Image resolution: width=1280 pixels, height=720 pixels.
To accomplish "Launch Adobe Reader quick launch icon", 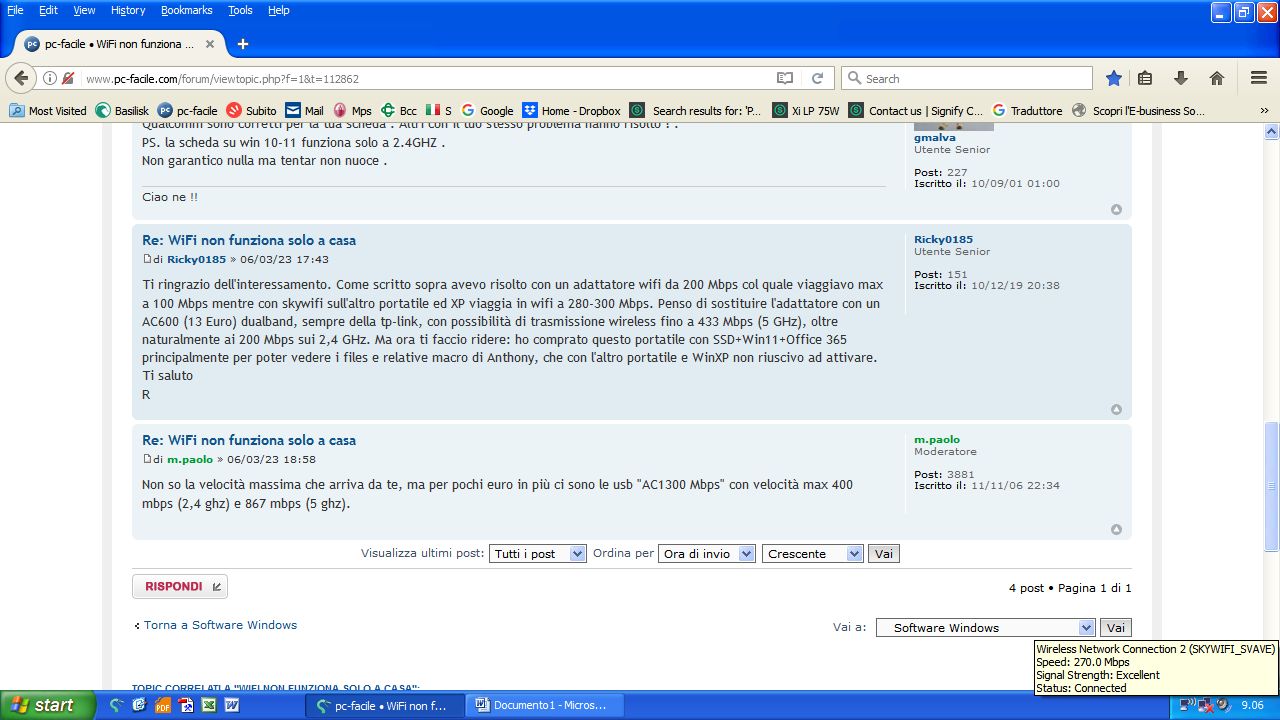I will [186, 705].
